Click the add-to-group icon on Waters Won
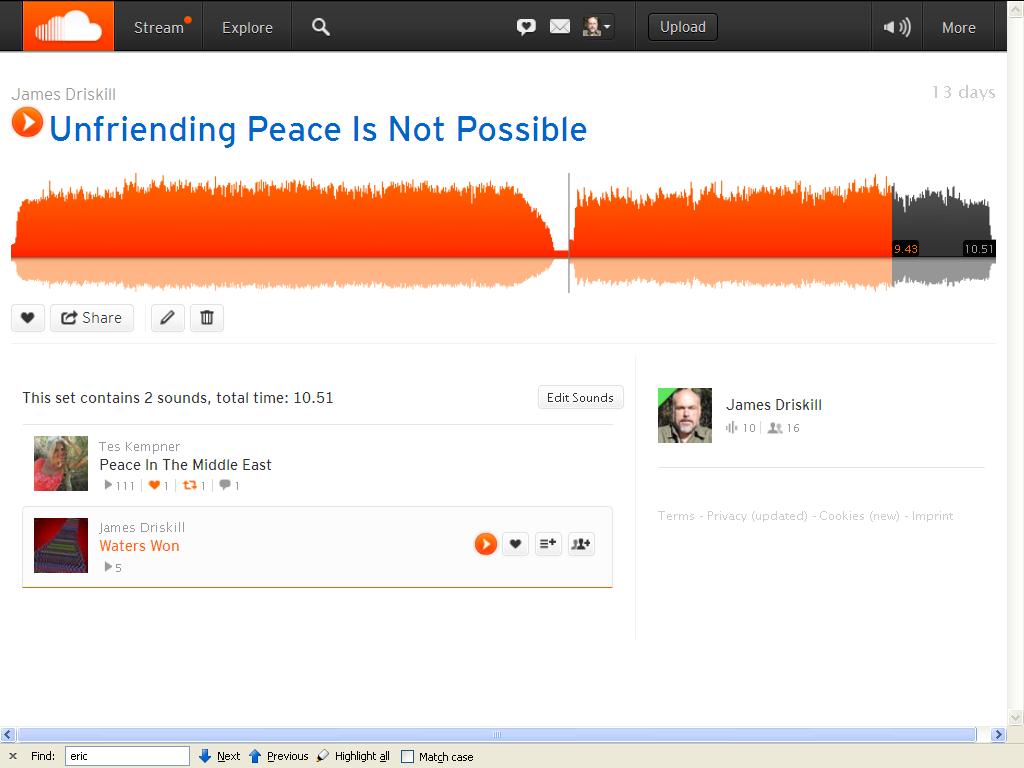1024x768 pixels. tap(581, 544)
